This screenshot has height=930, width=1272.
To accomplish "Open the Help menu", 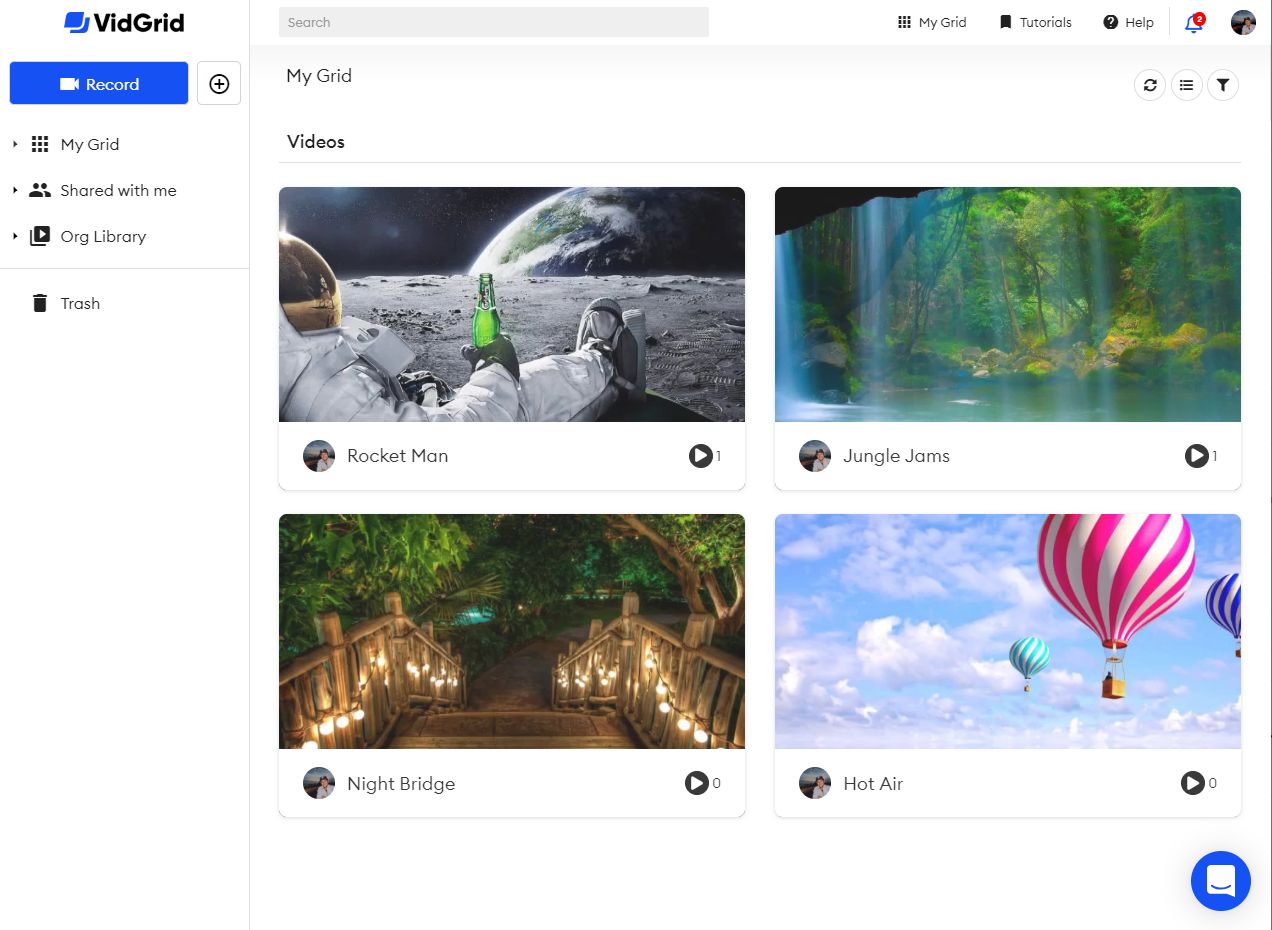I will tap(1128, 22).
